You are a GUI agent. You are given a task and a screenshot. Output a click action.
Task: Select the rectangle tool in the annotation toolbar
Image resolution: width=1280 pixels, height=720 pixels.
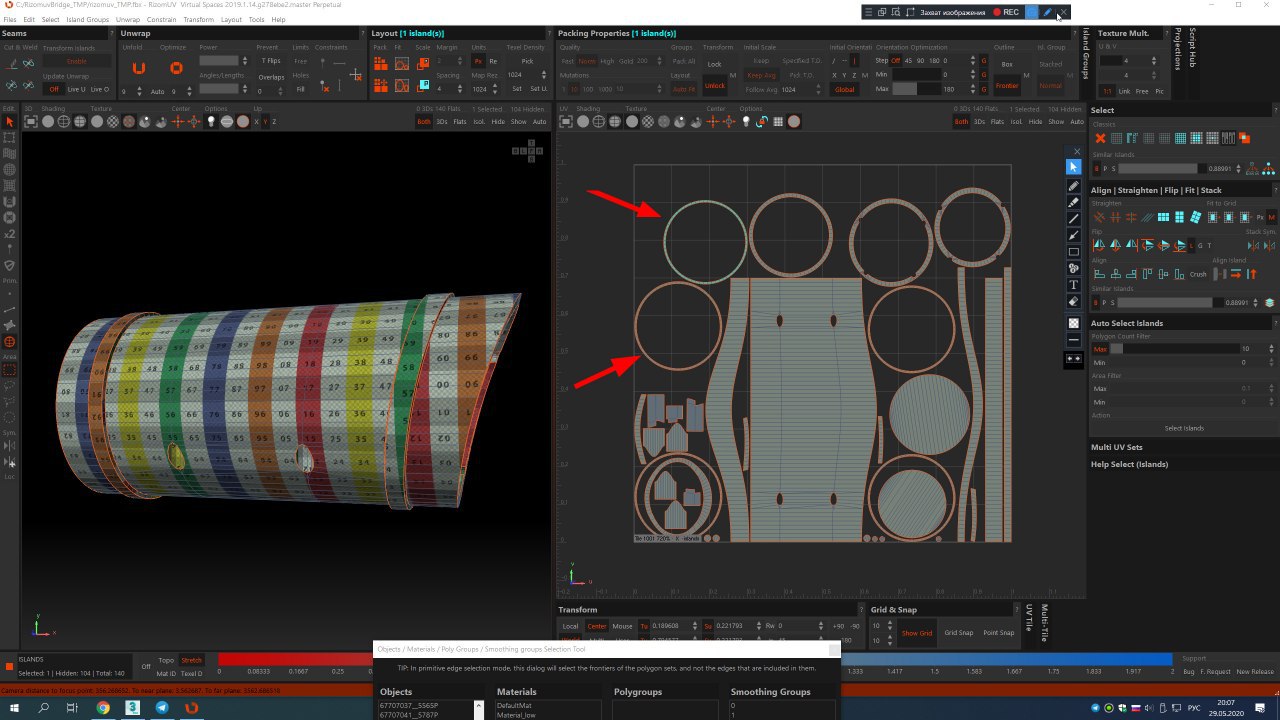pyautogui.click(x=1074, y=252)
